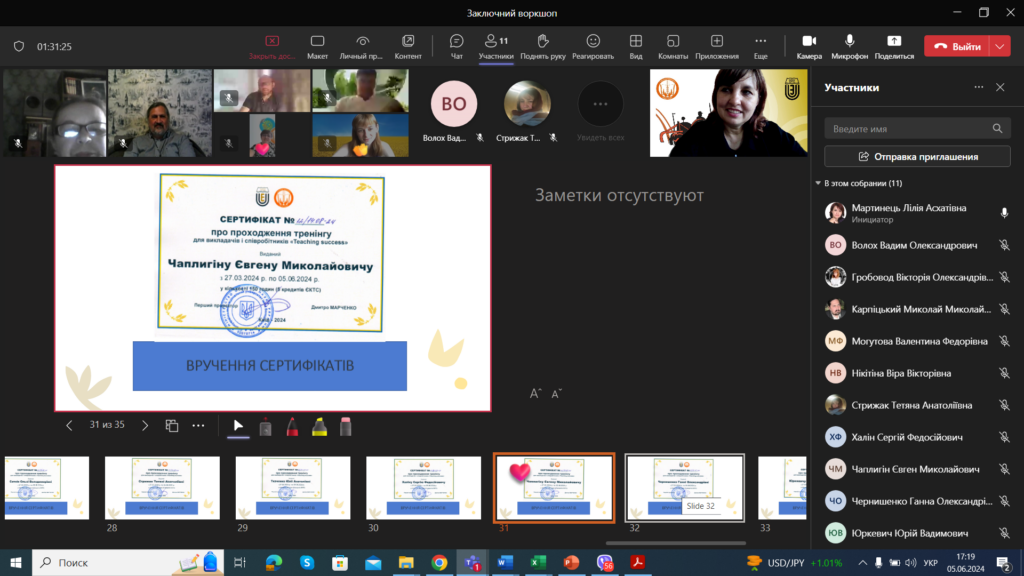The width and height of the screenshot is (1024, 576).
Task: Select the red pen annotation tool
Action: [x=292, y=426]
